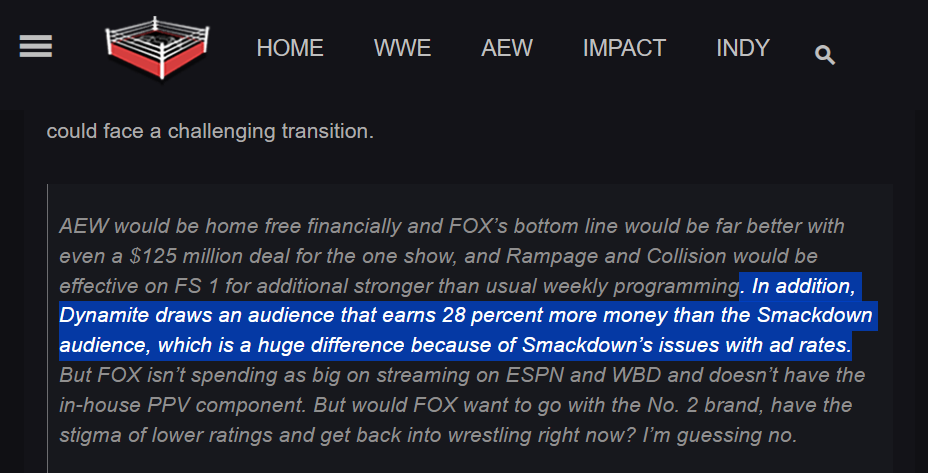
Task: Select the AEW nav item
Action: (507, 48)
